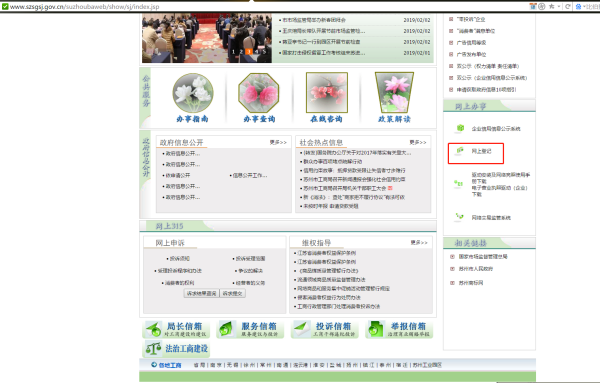Image resolution: width=600 pixels, height=383 pixels.
Task: Open the 国家市场监督管理总局 related link
Action: 483,257
